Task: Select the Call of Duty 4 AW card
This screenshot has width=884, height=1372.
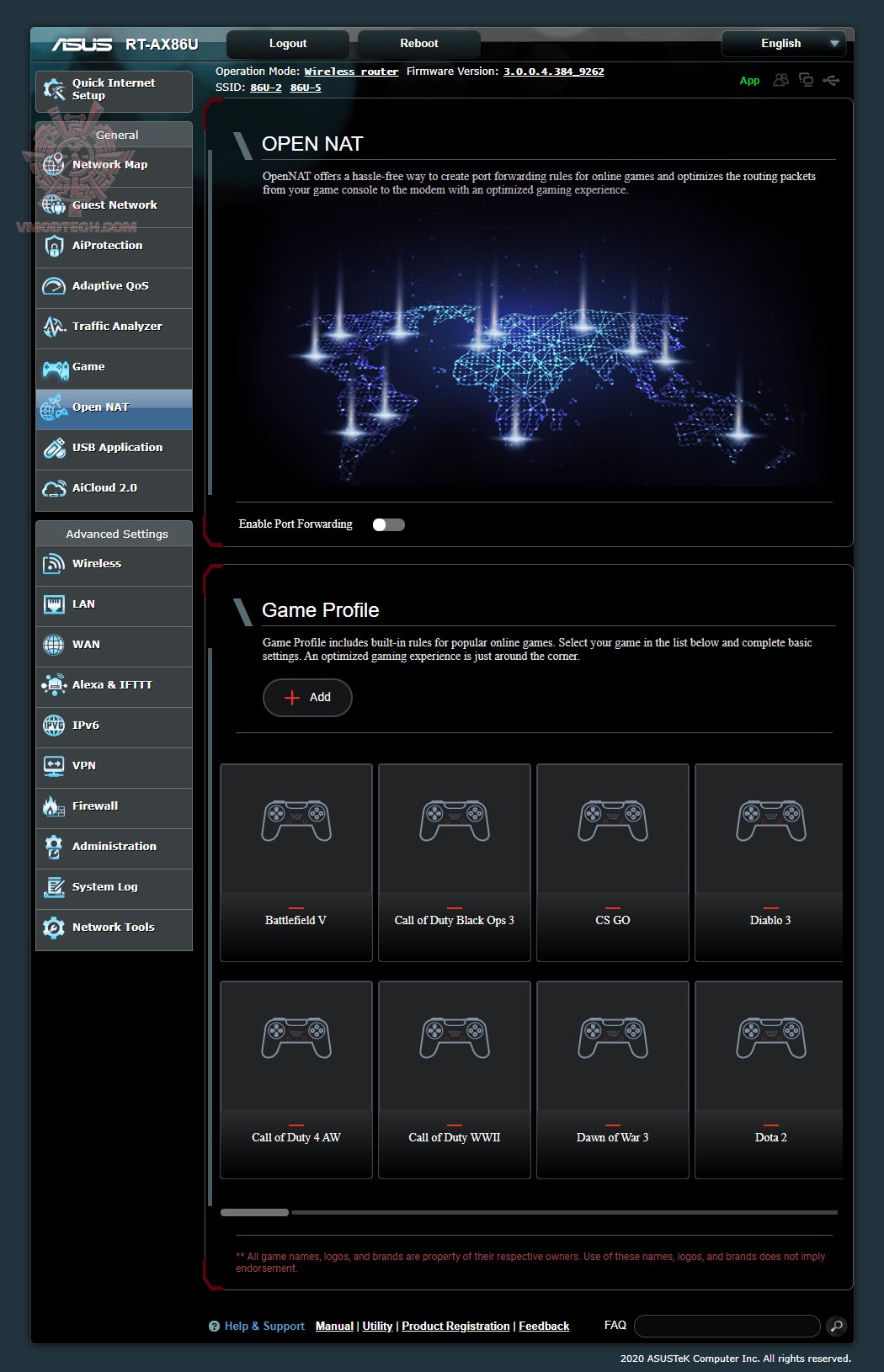Action: coord(296,1080)
